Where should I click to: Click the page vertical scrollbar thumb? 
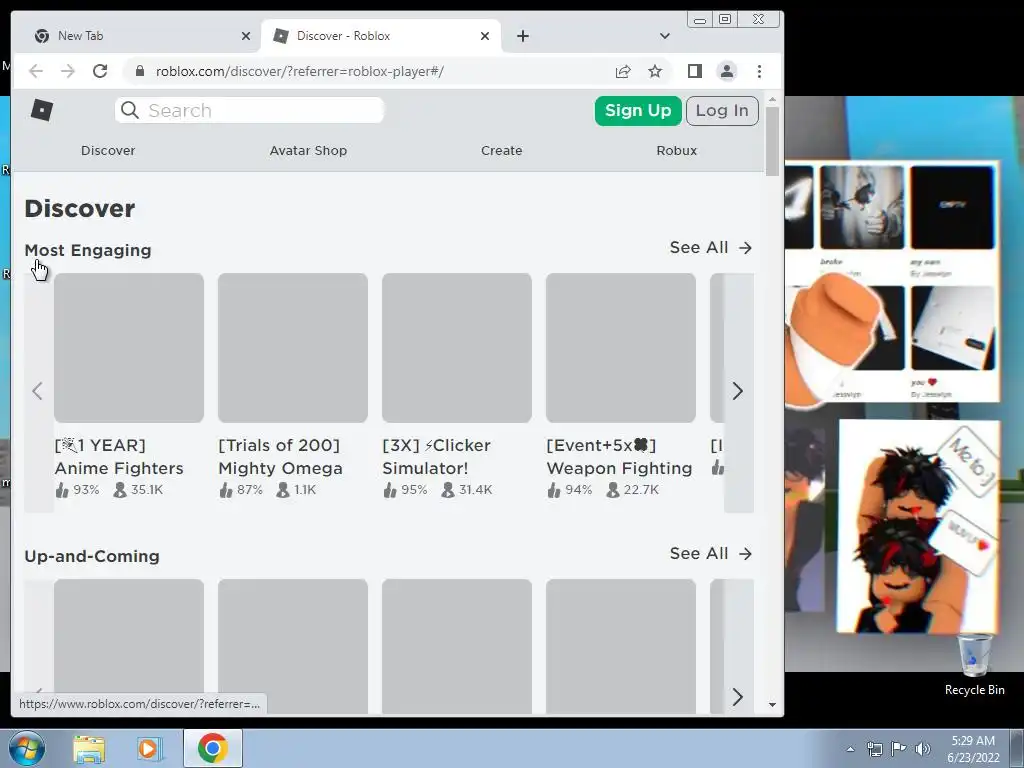(x=772, y=141)
